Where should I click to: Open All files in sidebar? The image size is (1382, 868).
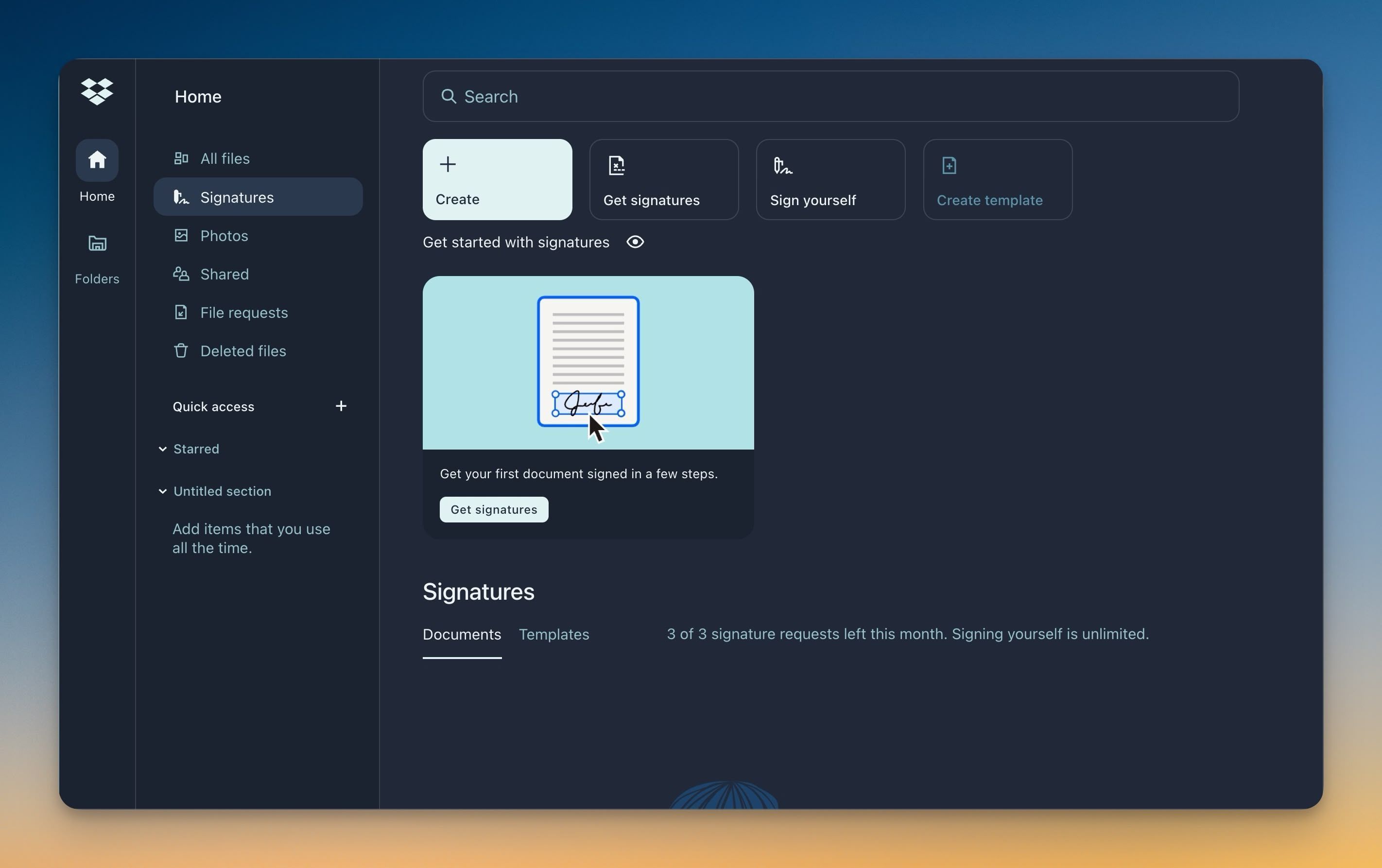click(x=225, y=158)
